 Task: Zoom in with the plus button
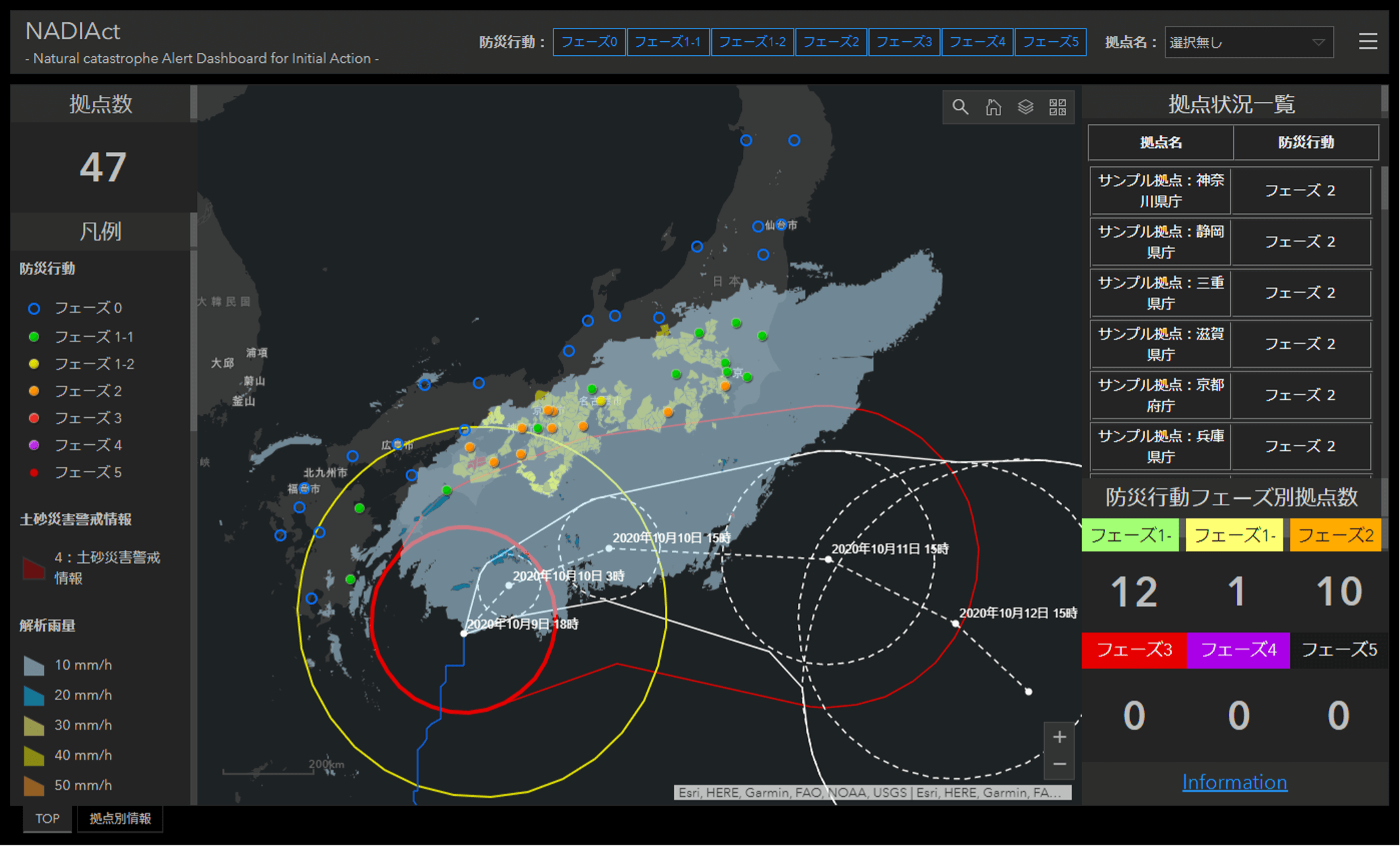[x=1059, y=737]
